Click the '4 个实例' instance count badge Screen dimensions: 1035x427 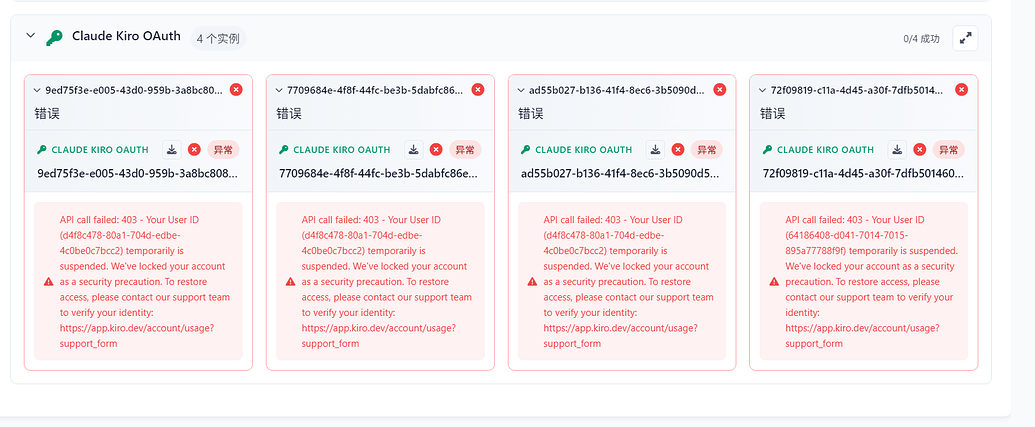pyautogui.click(x=218, y=38)
